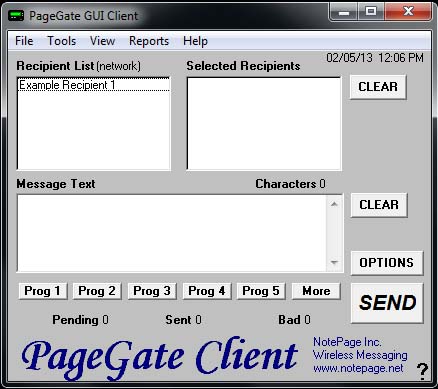Open the Tools menu
The width and height of the screenshot is (438, 389).
coord(62,41)
